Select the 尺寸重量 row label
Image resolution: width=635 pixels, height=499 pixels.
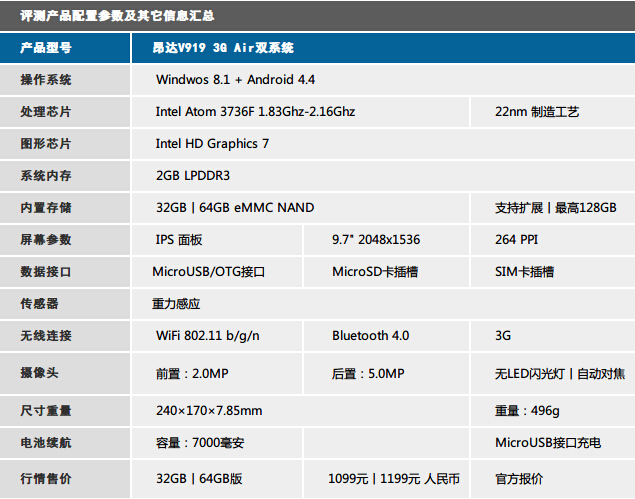[x=46, y=410]
